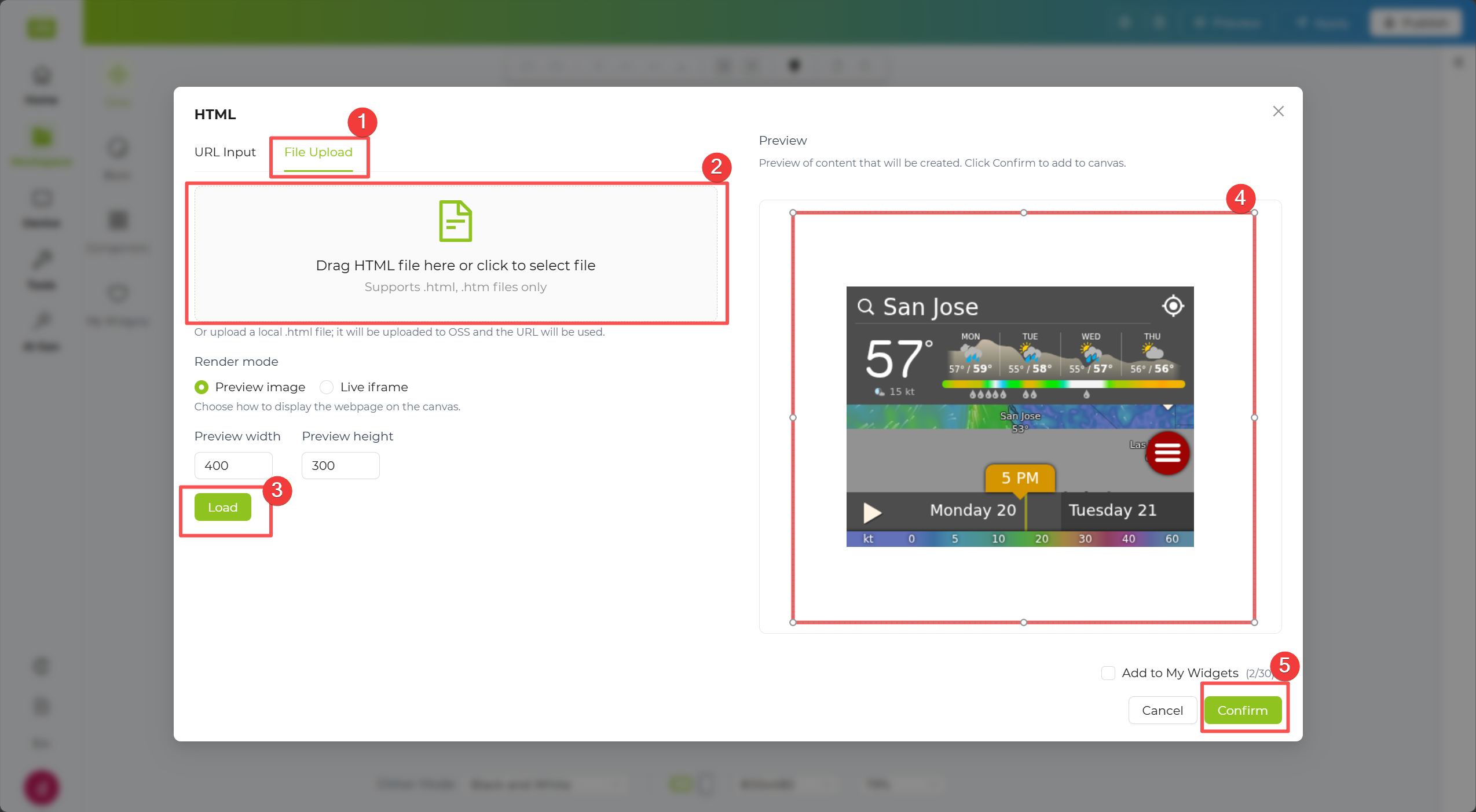This screenshot has height=812, width=1476.
Task: Close the HTML dialog with the X
Action: [1279, 111]
